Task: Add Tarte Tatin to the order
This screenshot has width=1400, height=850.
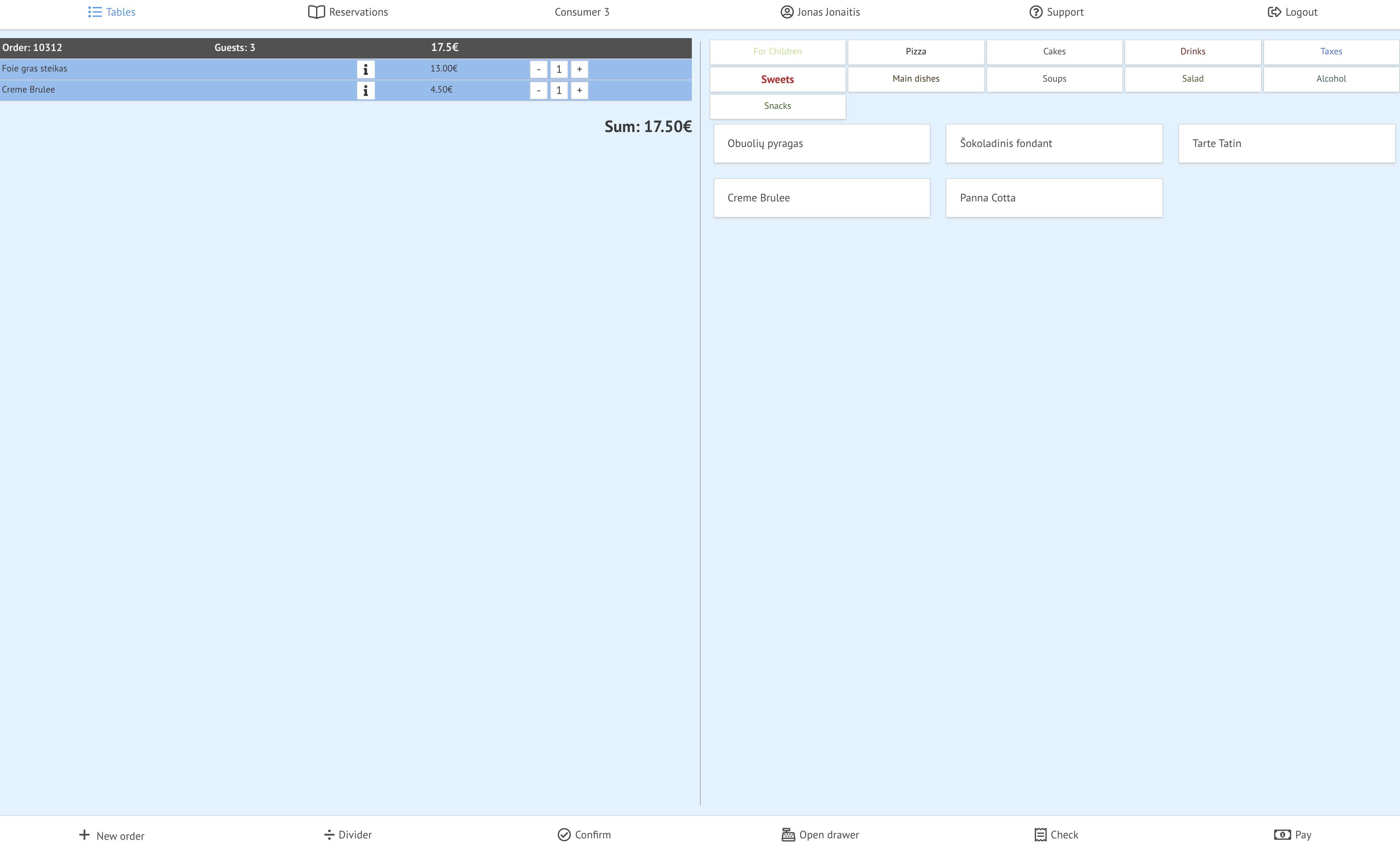Action: (1286, 143)
